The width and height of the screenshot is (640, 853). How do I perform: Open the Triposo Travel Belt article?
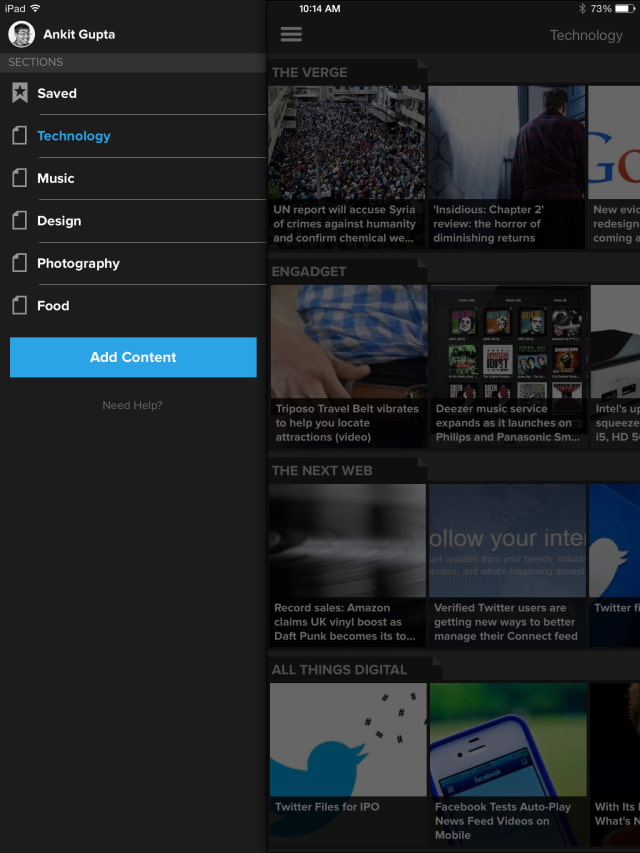click(x=349, y=366)
